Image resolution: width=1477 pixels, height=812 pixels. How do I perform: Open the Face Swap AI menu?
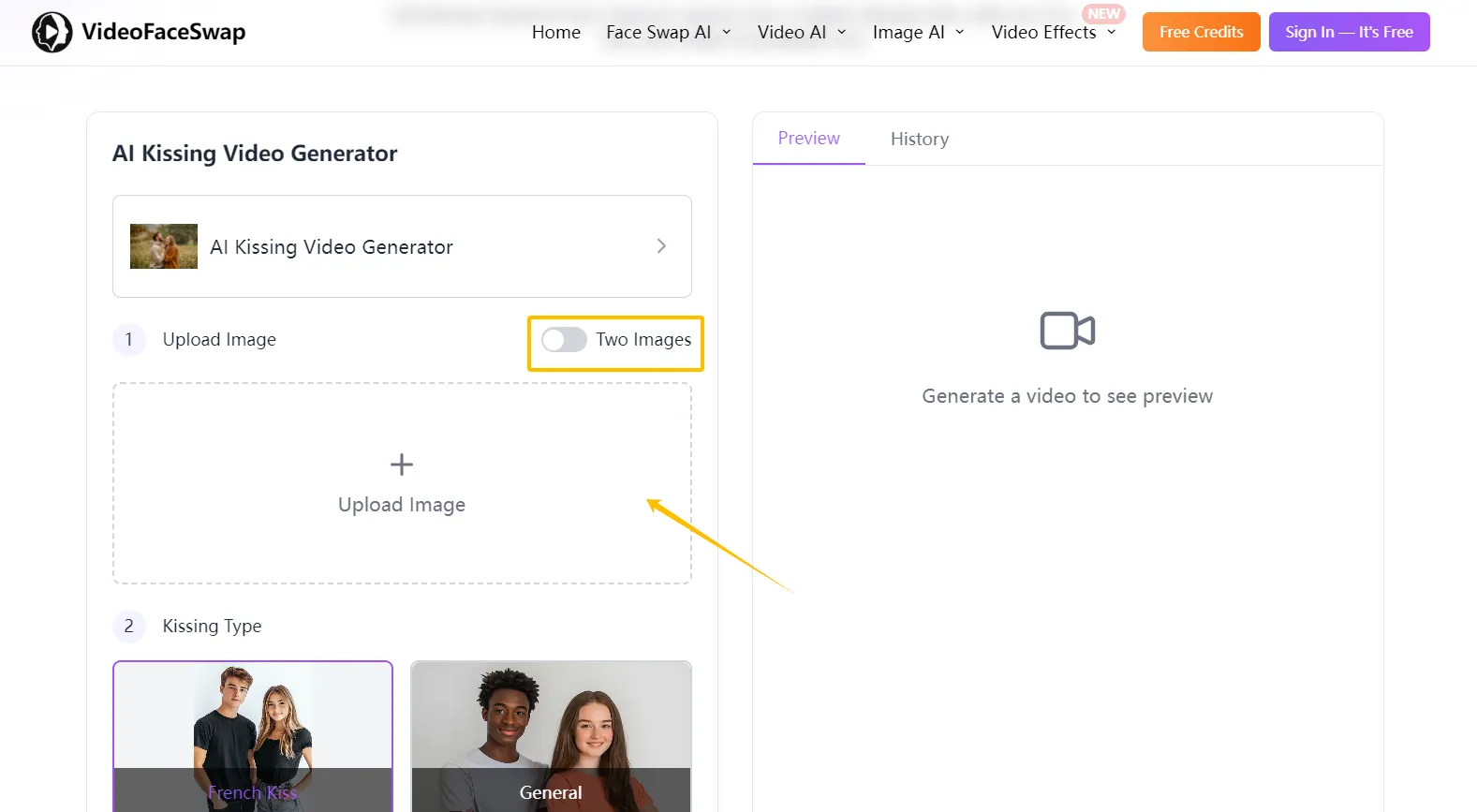(x=658, y=32)
